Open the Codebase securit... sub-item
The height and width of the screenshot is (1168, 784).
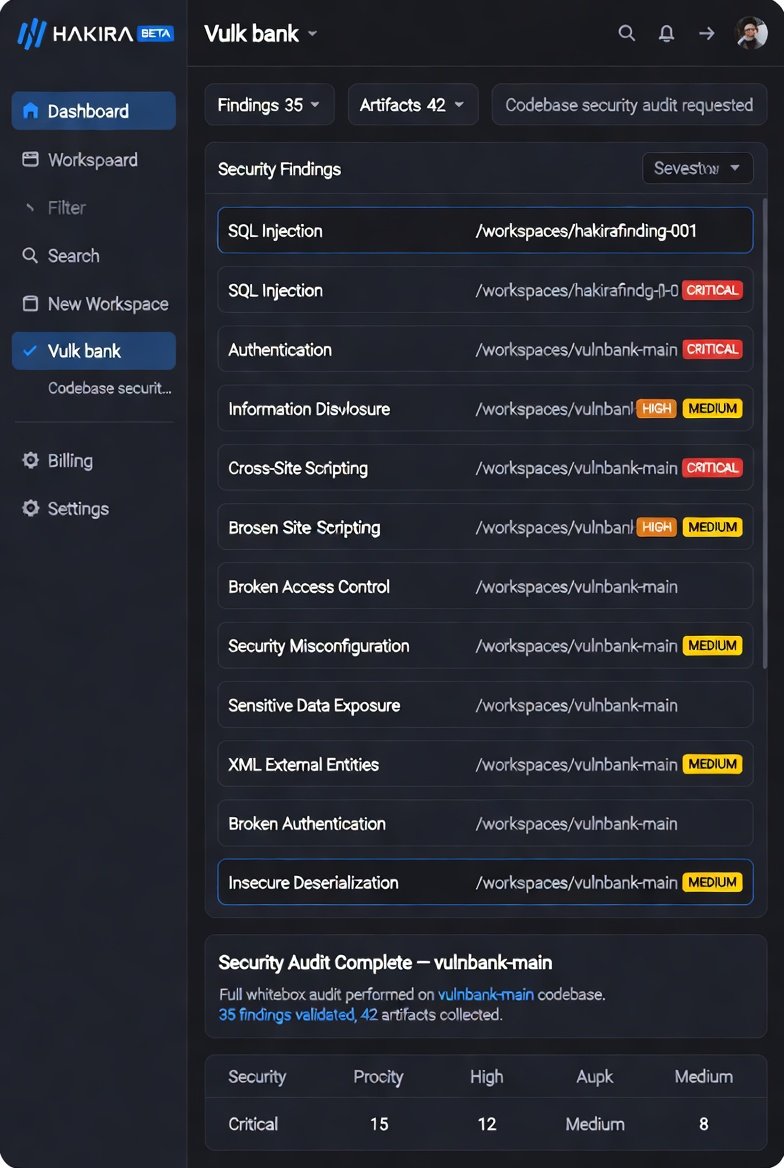click(x=110, y=388)
